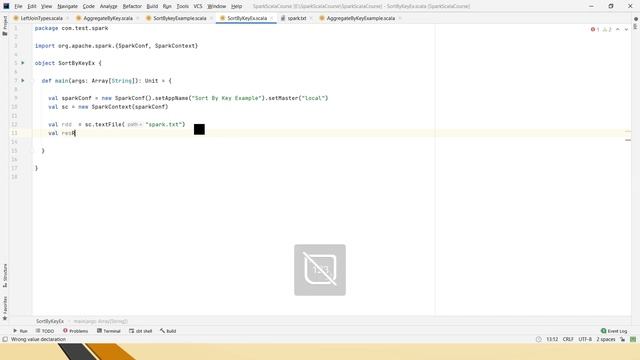Image resolution: width=640 pixels, height=360 pixels.
Task: Open the Run menu
Action: 167,6
